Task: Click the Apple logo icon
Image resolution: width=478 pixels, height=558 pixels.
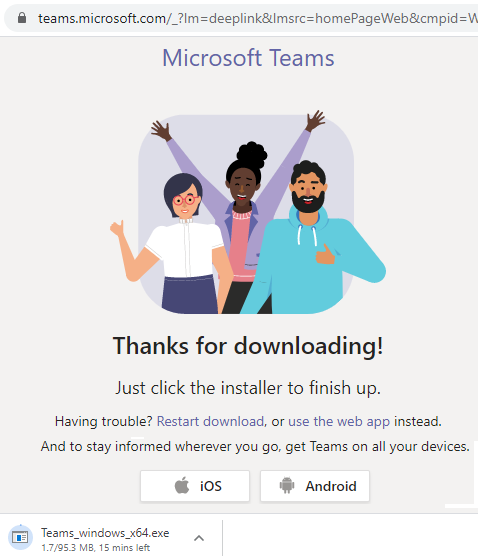Action: click(x=182, y=485)
